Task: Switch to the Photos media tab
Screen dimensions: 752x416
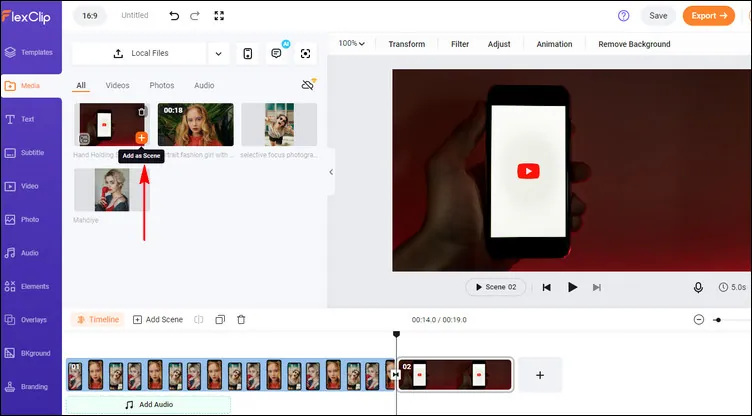Action: (x=162, y=85)
